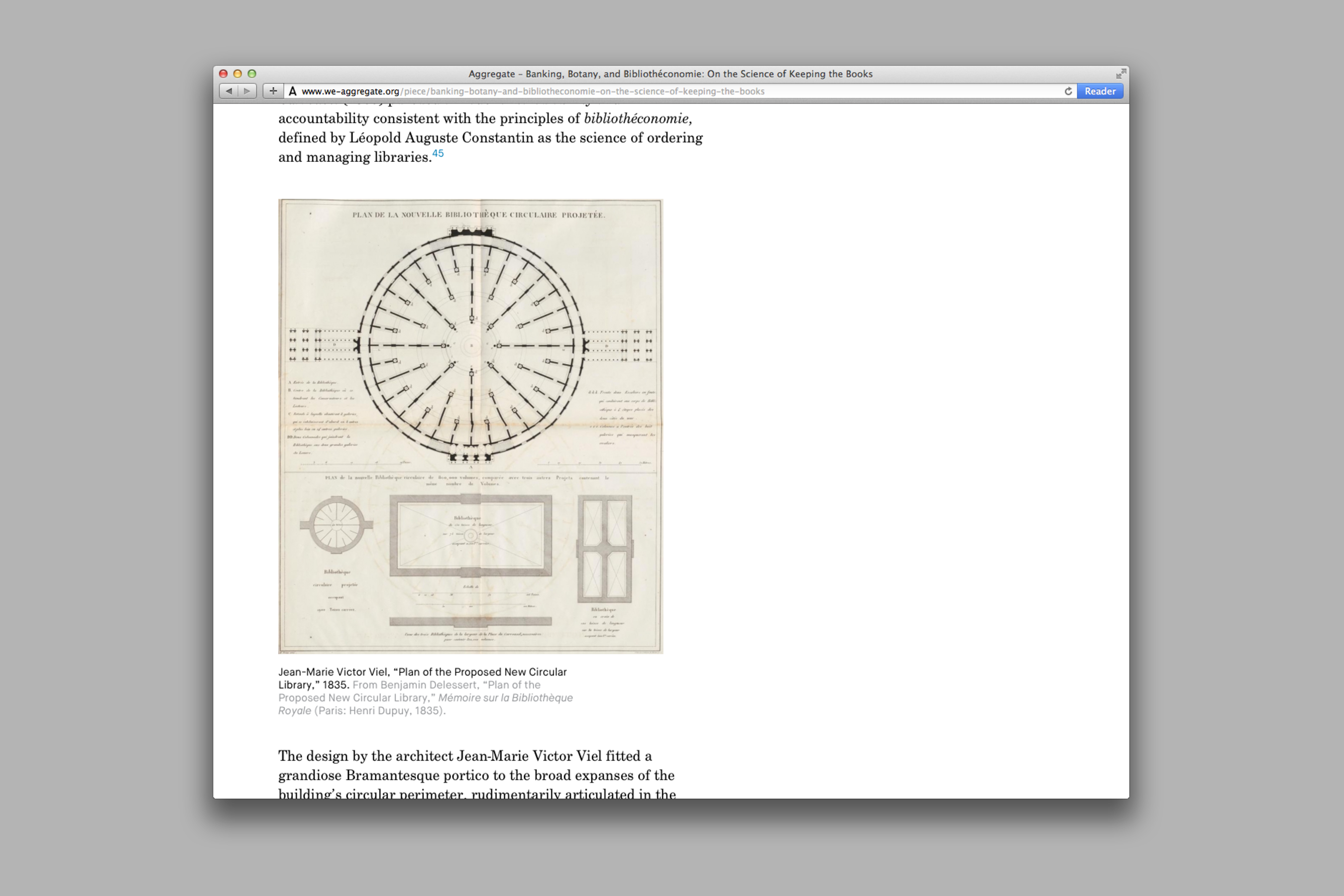This screenshot has height=896, width=1344.
Task: Go forward to the next page
Action: click(247, 91)
